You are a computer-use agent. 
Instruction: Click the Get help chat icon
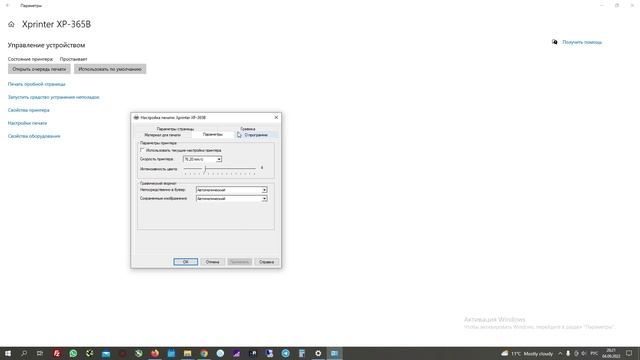tap(555, 42)
